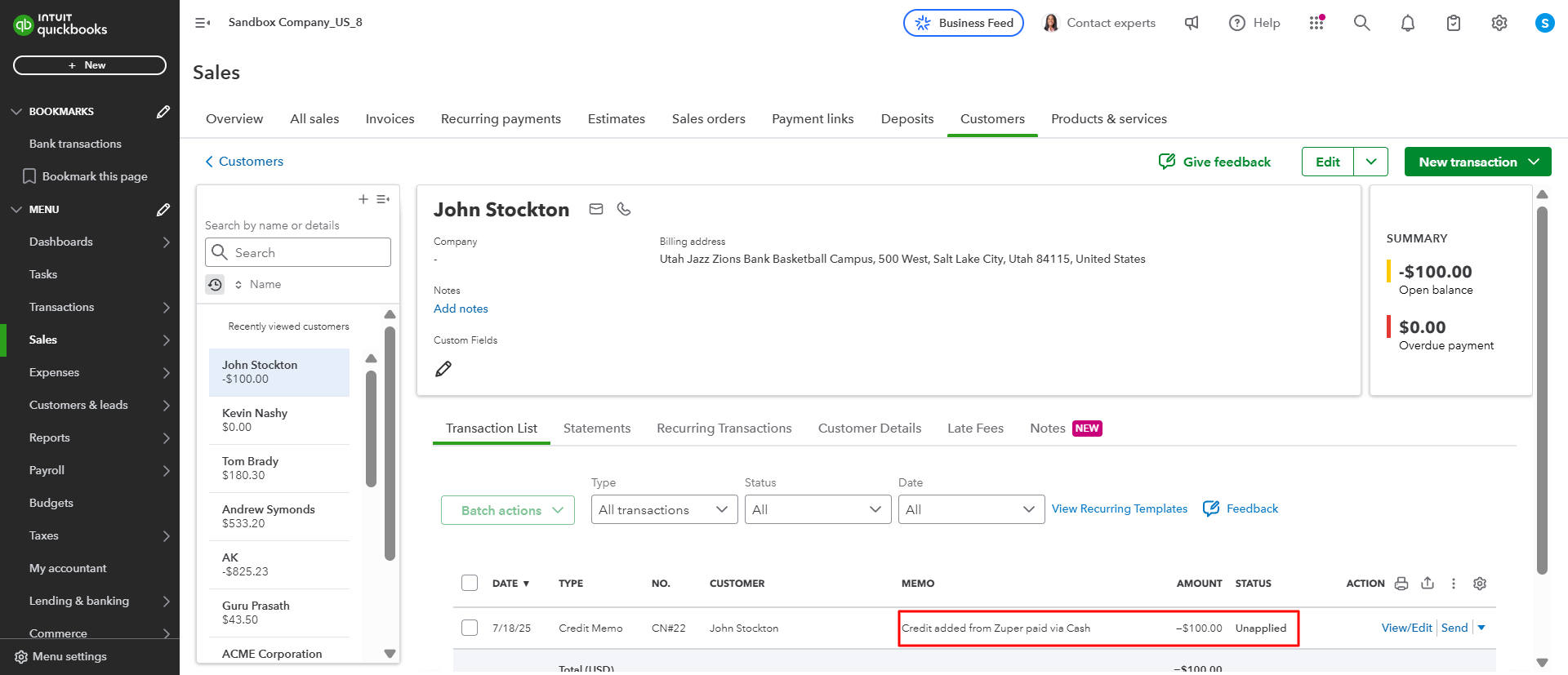Open the user profile avatar S
Screen dimensions: 1568x675
(x=1544, y=23)
